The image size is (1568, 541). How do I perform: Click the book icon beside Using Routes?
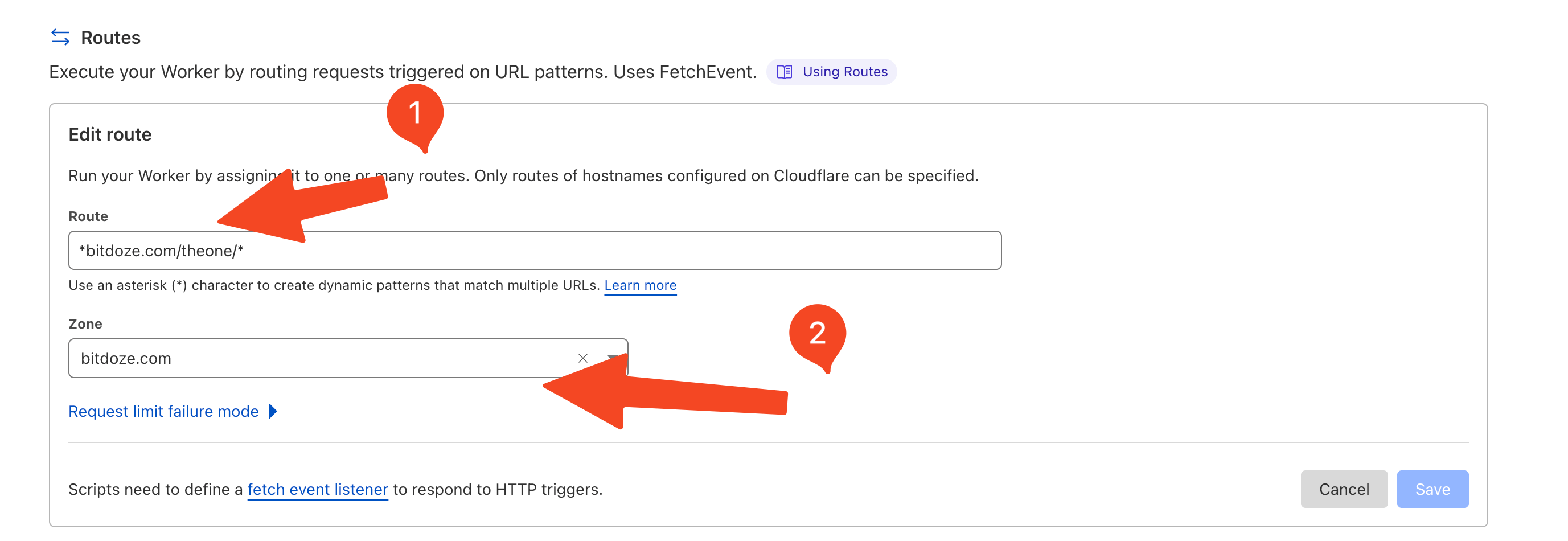pos(785,71)
